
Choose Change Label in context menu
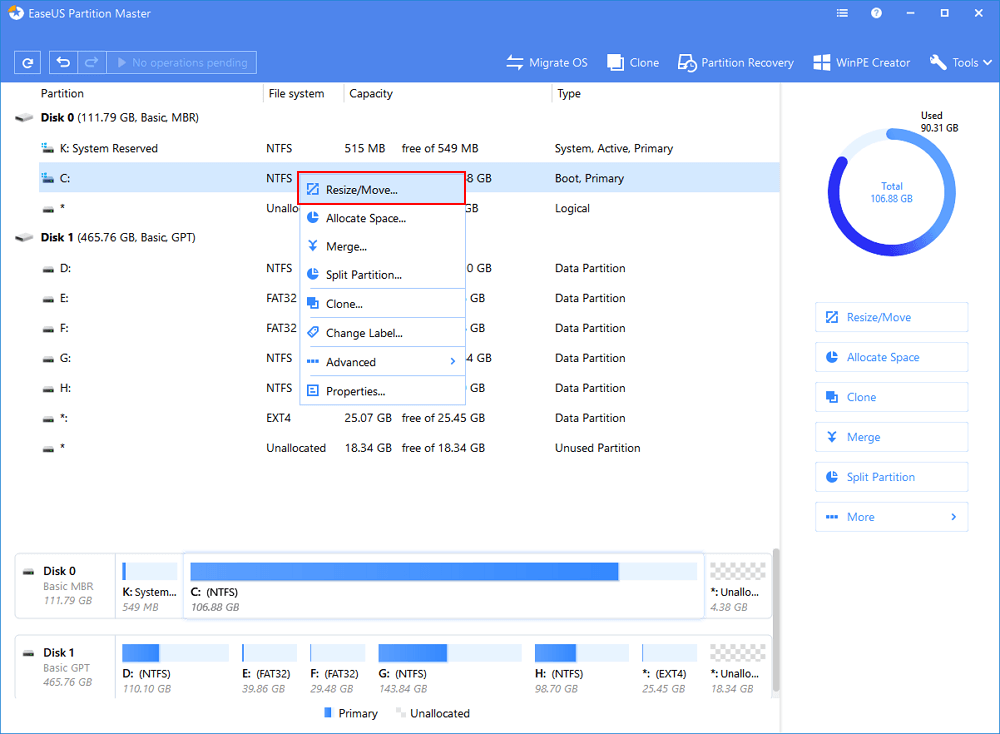click(382, 333)
